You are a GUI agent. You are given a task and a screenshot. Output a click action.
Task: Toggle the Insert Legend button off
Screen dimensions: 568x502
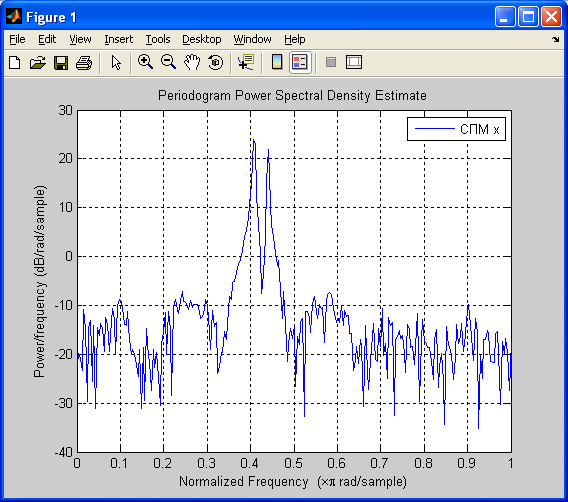(300, 62)
